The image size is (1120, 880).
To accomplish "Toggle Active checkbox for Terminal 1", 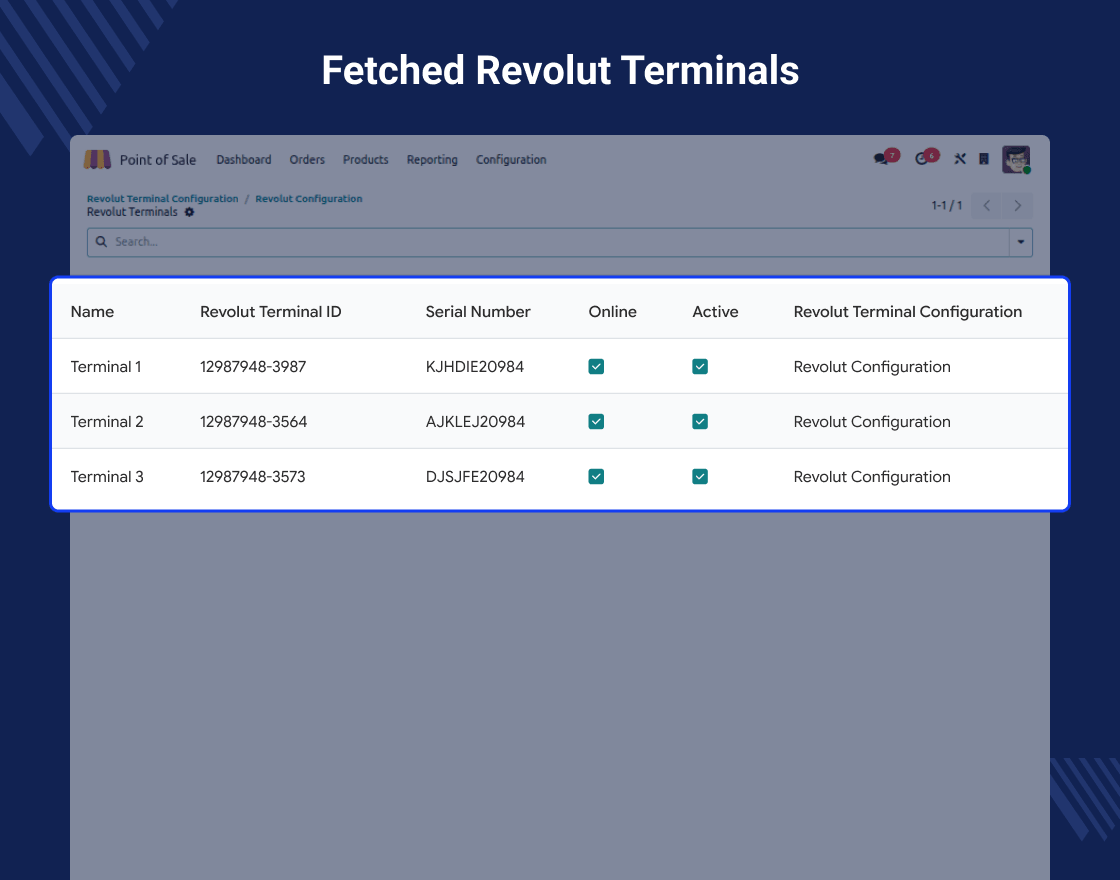I will click(x=700, y=366).
